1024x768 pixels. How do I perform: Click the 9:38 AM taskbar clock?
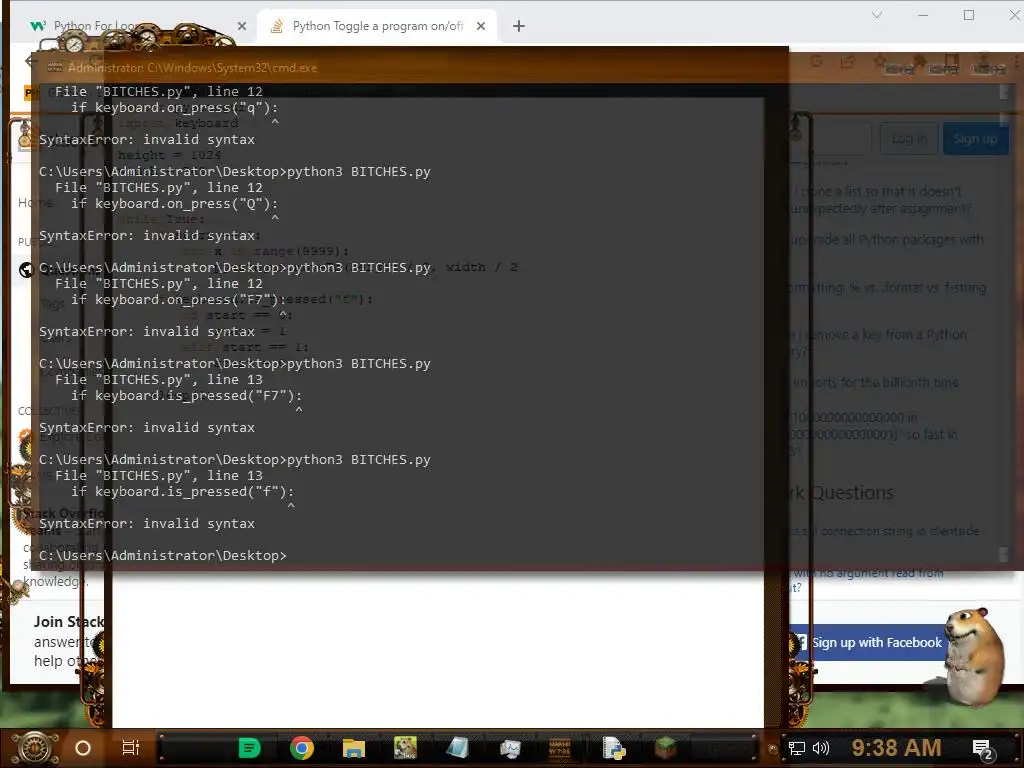(896, 748)
